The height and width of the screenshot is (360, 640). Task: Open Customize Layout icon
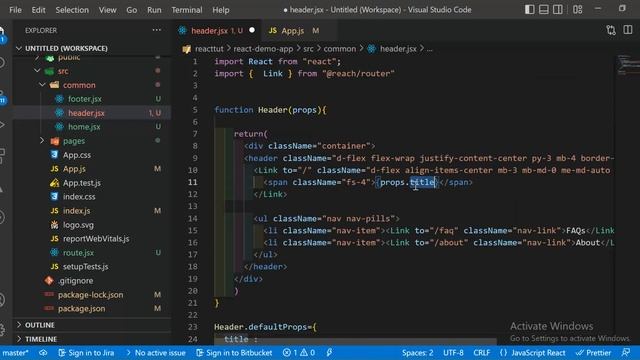pos(578,9)
